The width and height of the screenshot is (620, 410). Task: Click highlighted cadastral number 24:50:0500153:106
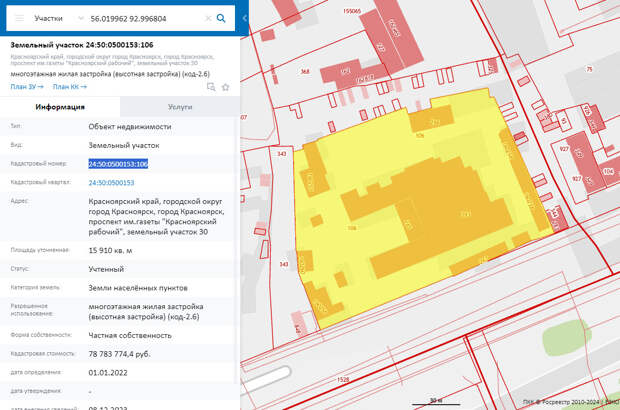point(118,164)
